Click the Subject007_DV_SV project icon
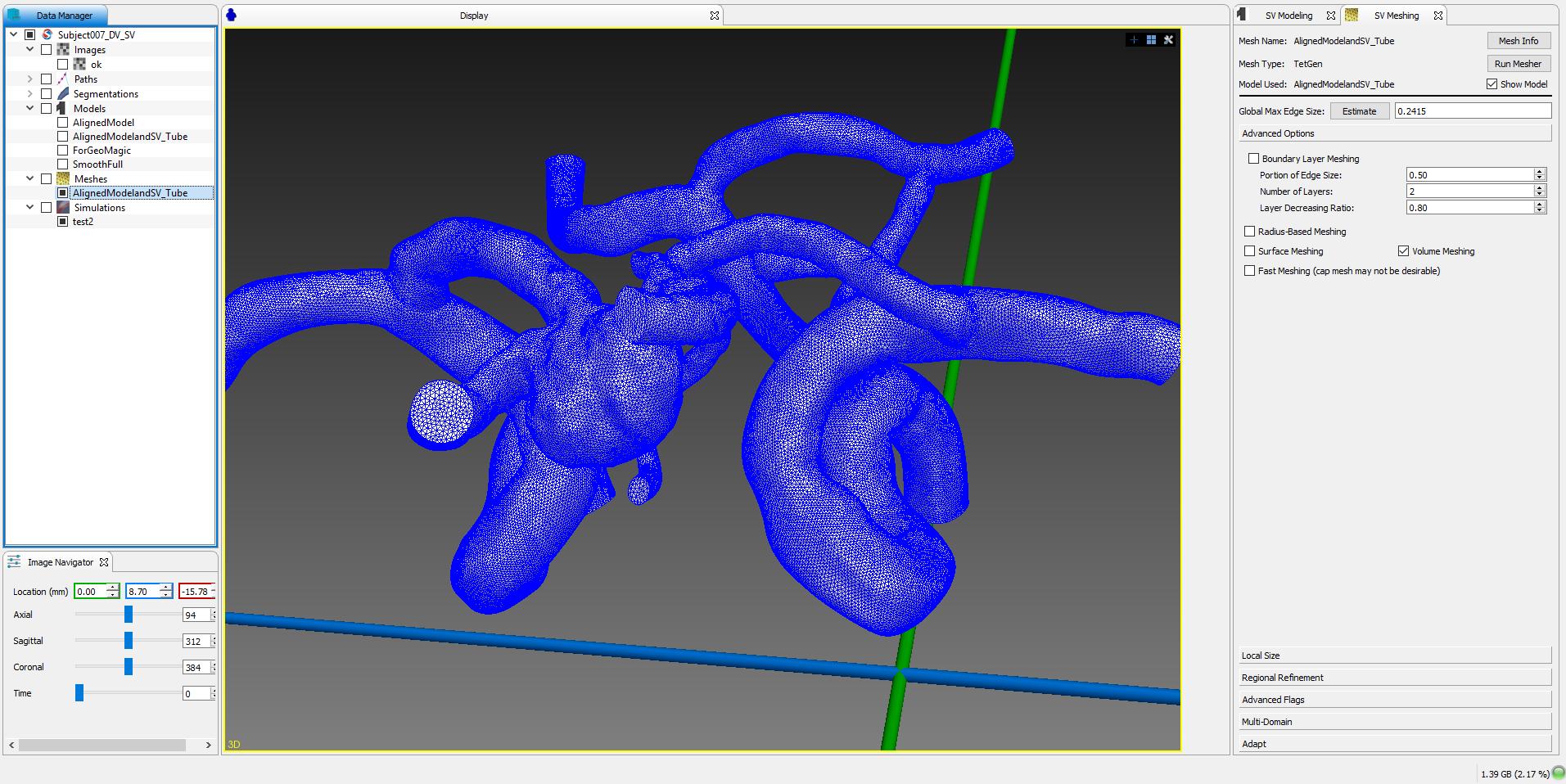Image resolution: width=1566 pixels, height=784 pixels. coord(47,34)
